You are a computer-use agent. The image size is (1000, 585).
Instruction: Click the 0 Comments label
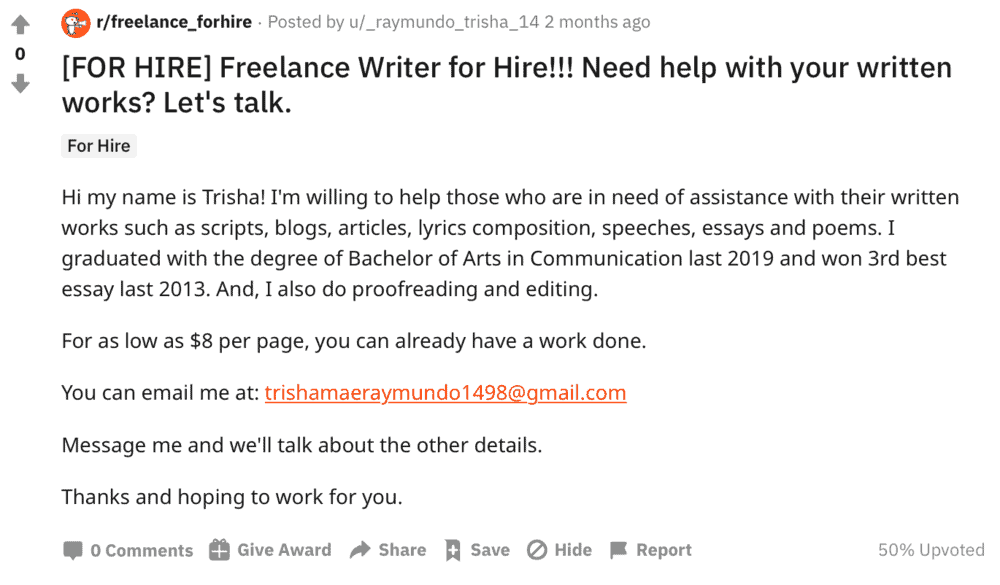coord(141,549)
